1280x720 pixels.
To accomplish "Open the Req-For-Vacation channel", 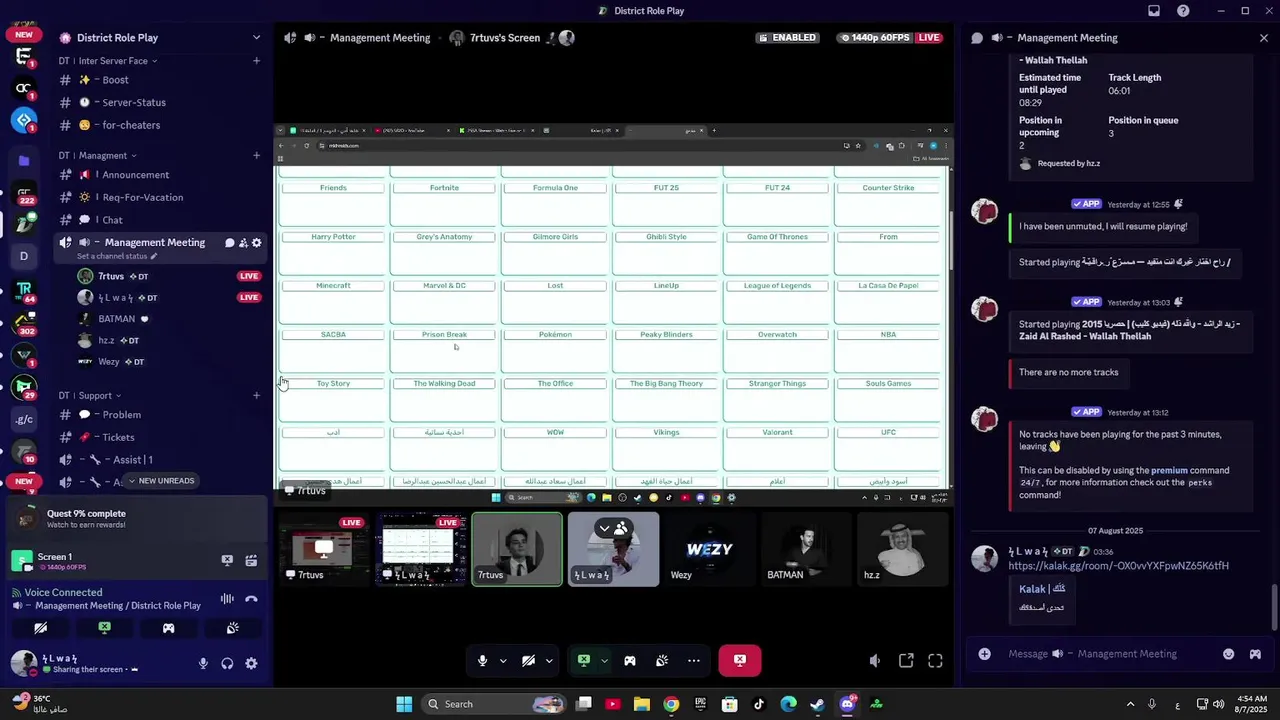I will [x=160, y=197].
